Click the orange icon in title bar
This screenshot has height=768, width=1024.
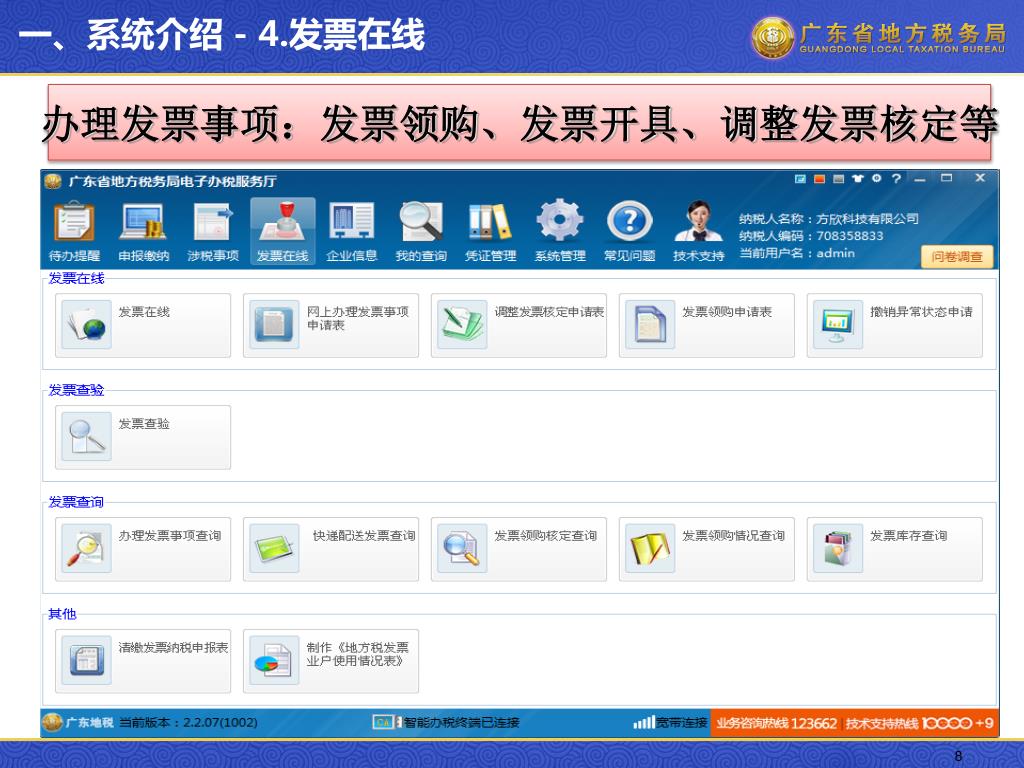click(820, 178)
